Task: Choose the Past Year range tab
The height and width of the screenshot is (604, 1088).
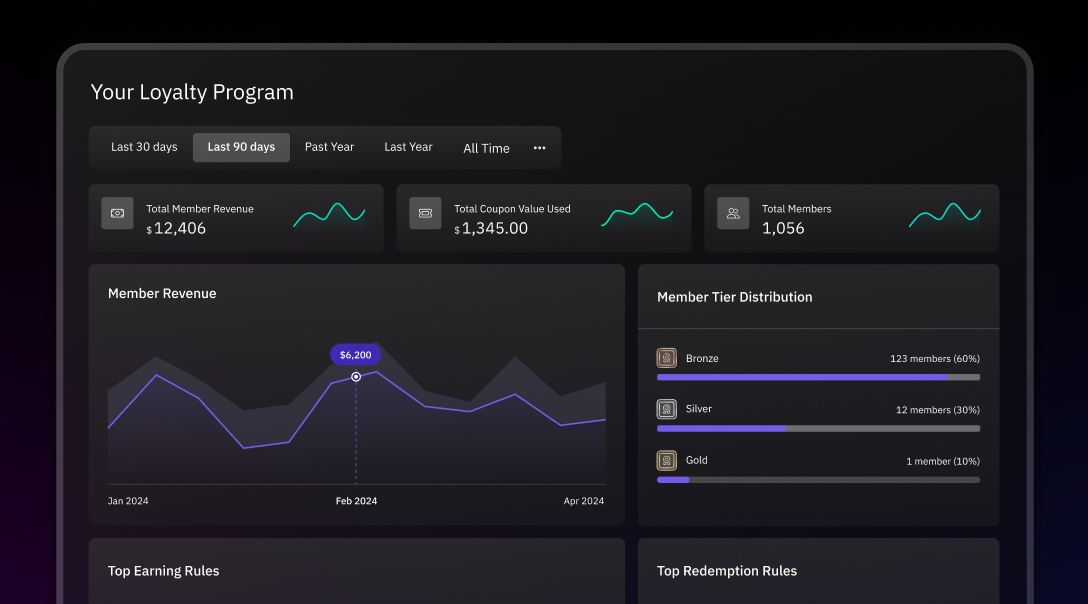Action: (x=330, y=147)
